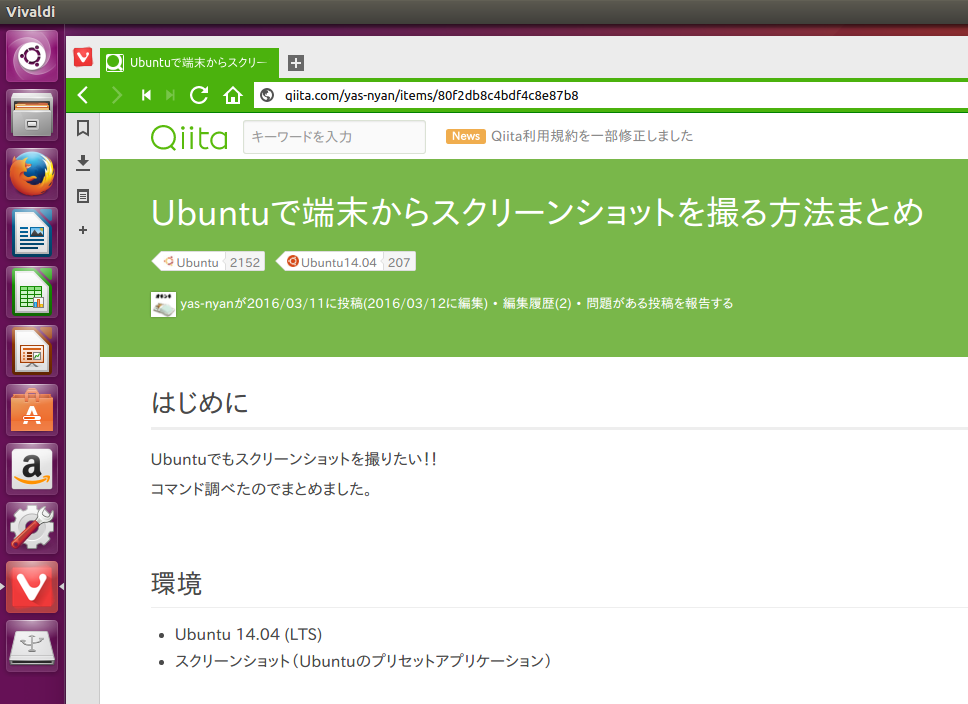Show site info globe icon
The width and height of the screenshot is (968, 704).
tap(267, 95)
